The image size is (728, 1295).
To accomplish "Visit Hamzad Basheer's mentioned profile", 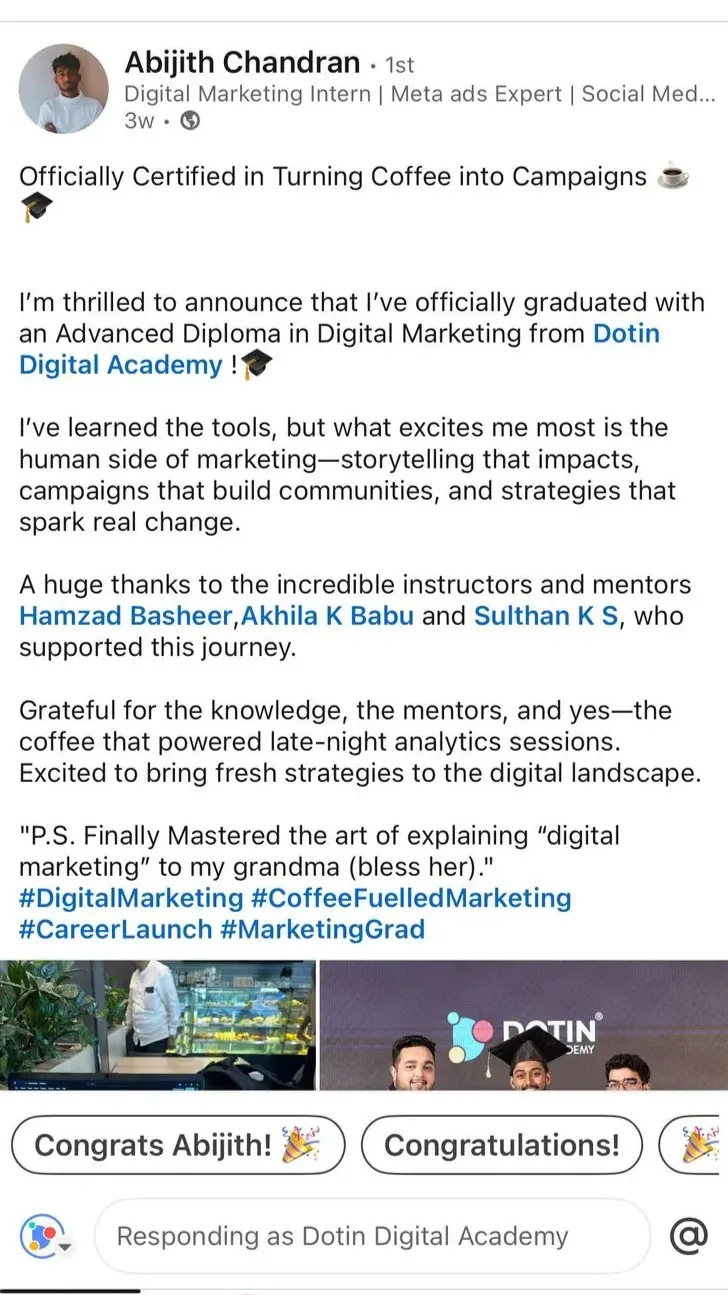I will coord(124,615).
